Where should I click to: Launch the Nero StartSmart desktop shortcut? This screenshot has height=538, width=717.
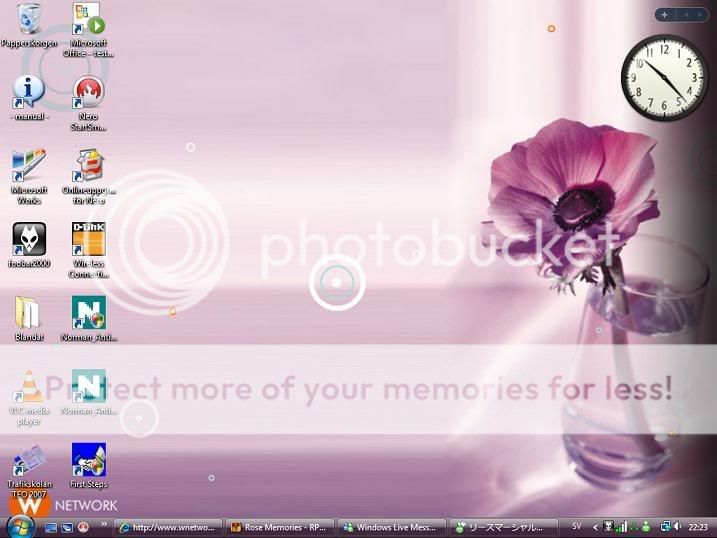click(x=89, y=94)
